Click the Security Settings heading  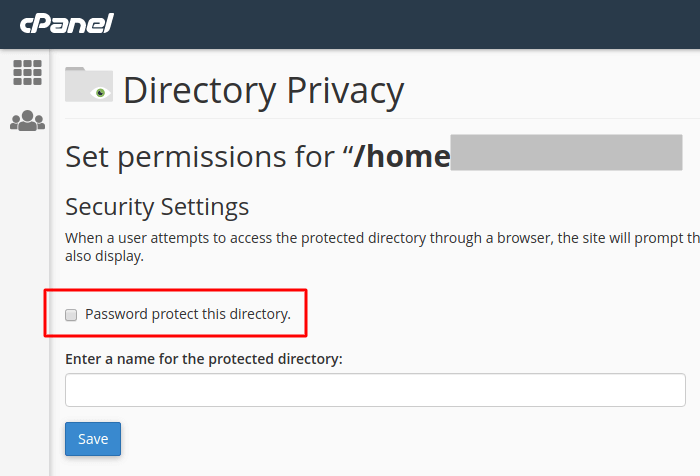point(157,207)
